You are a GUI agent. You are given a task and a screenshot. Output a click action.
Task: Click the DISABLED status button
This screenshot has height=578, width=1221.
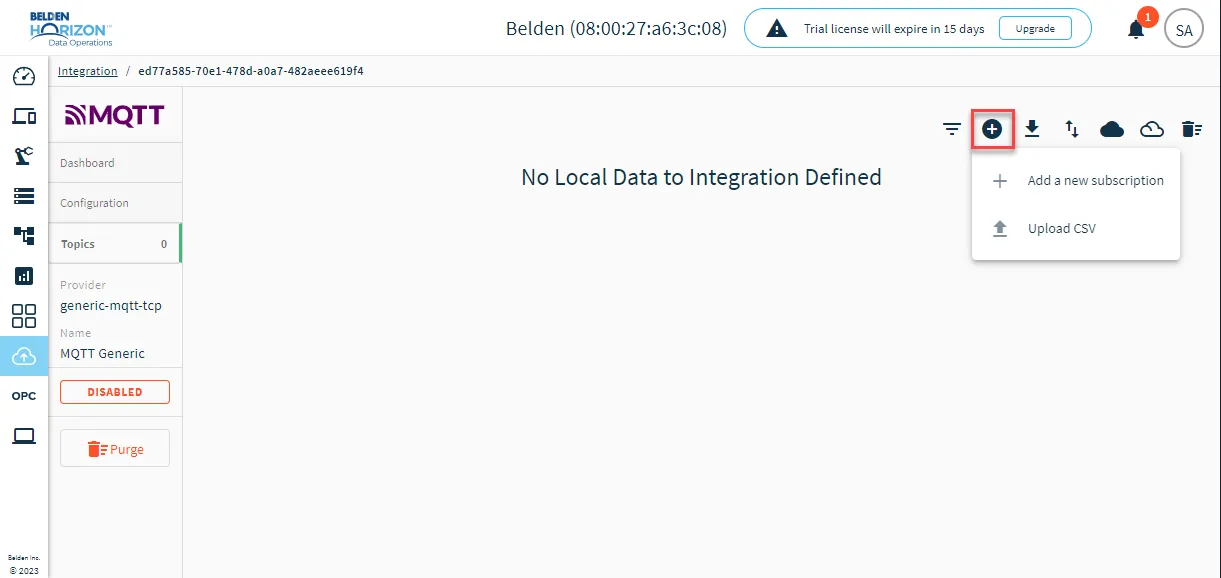click(115, 392)
